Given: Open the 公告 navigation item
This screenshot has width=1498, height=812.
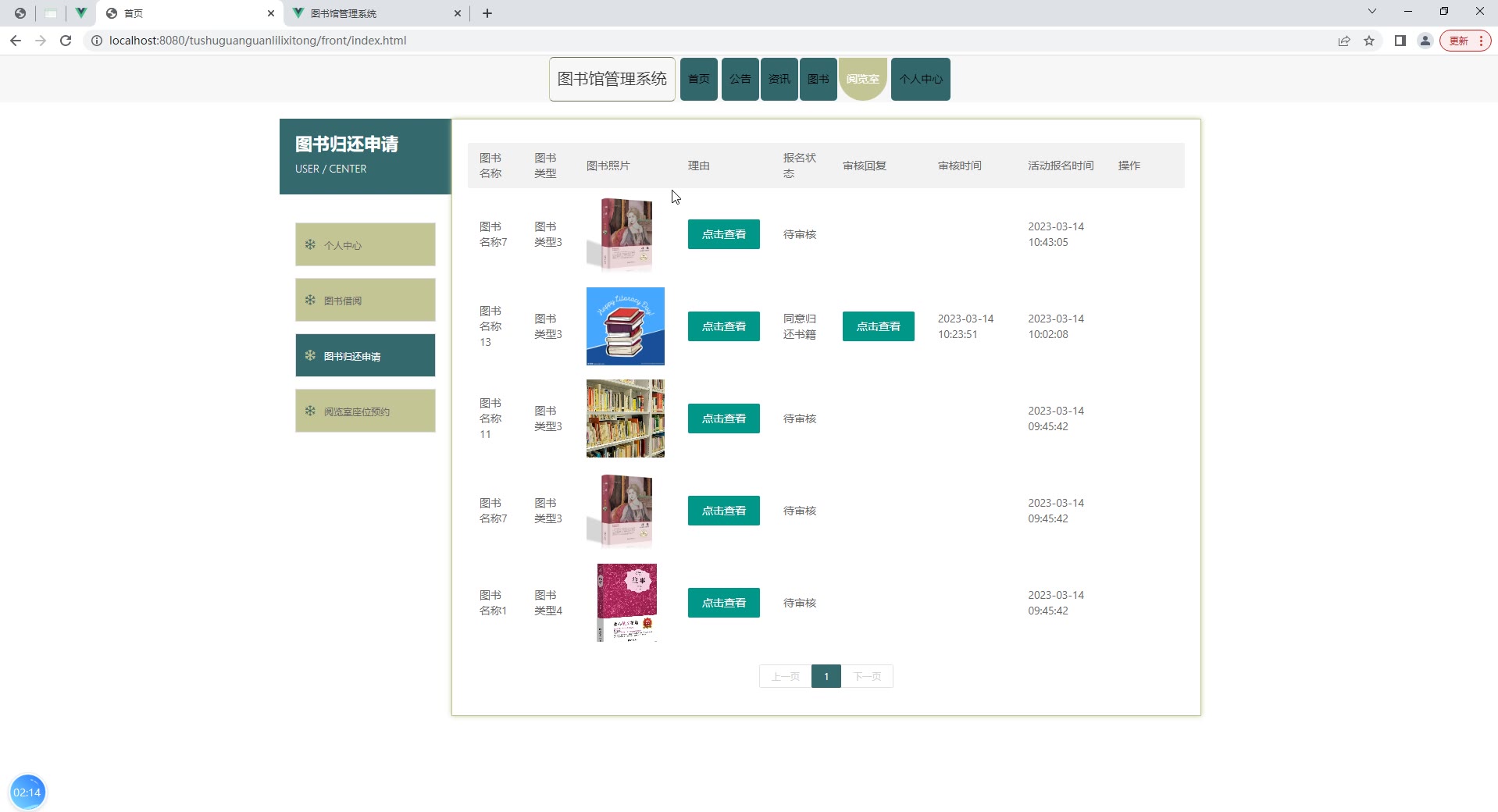Looking at the screenshot, I should click(x=740, y=79).
